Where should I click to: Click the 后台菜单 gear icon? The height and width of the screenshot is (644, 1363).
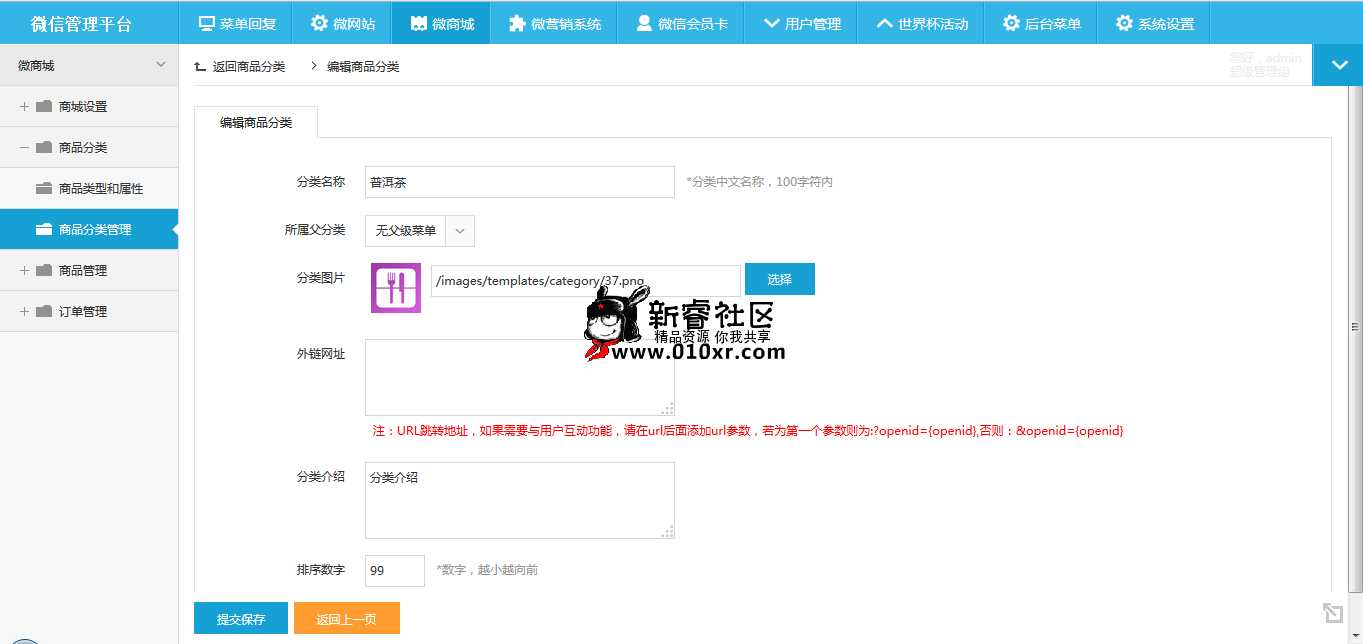pos(1011,23)
